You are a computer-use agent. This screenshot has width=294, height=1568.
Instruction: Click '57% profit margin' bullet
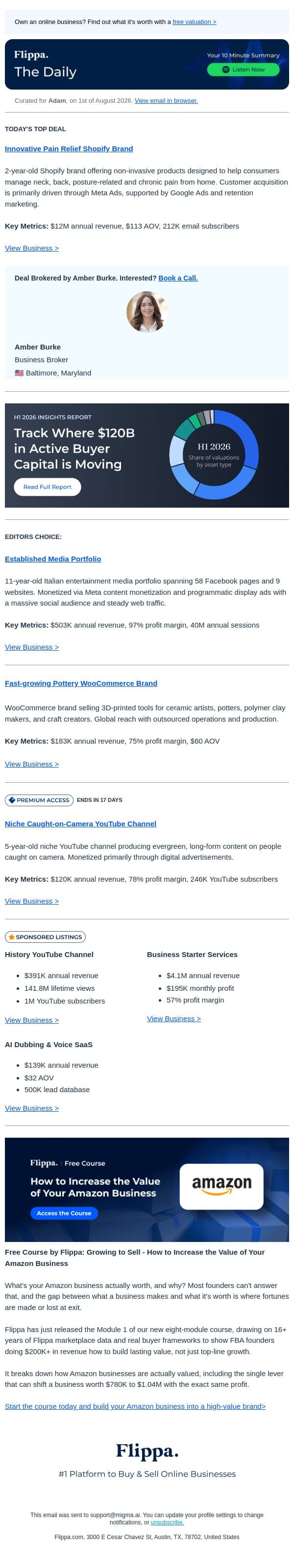coord(195,1000)
